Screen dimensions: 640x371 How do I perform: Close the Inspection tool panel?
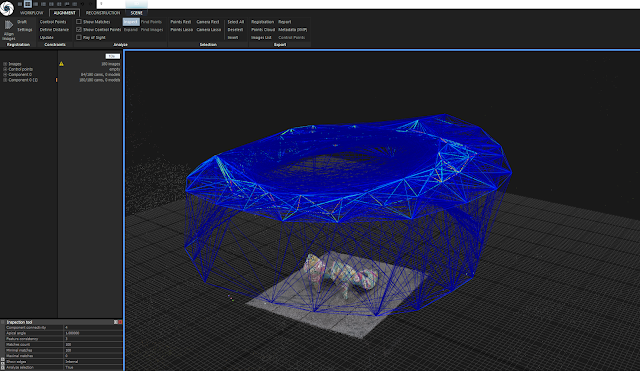[x=120, y=322]
